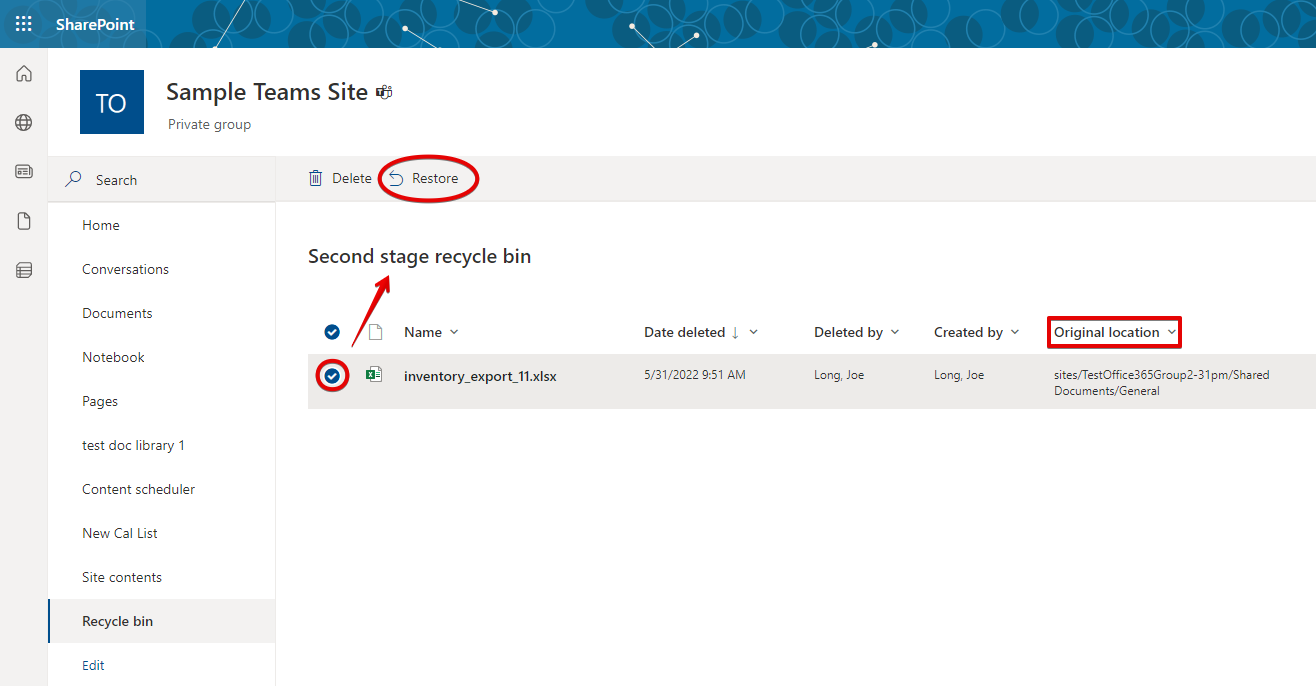Click the Home icon in left rail

[24, 74]
